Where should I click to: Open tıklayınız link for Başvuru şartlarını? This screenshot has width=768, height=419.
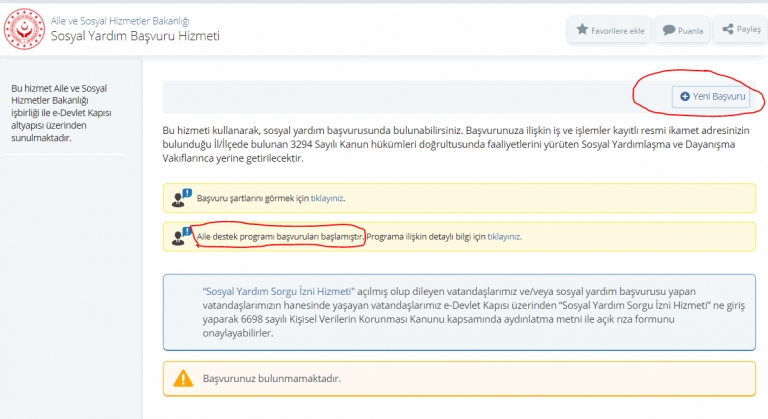(x=327, y=198)
